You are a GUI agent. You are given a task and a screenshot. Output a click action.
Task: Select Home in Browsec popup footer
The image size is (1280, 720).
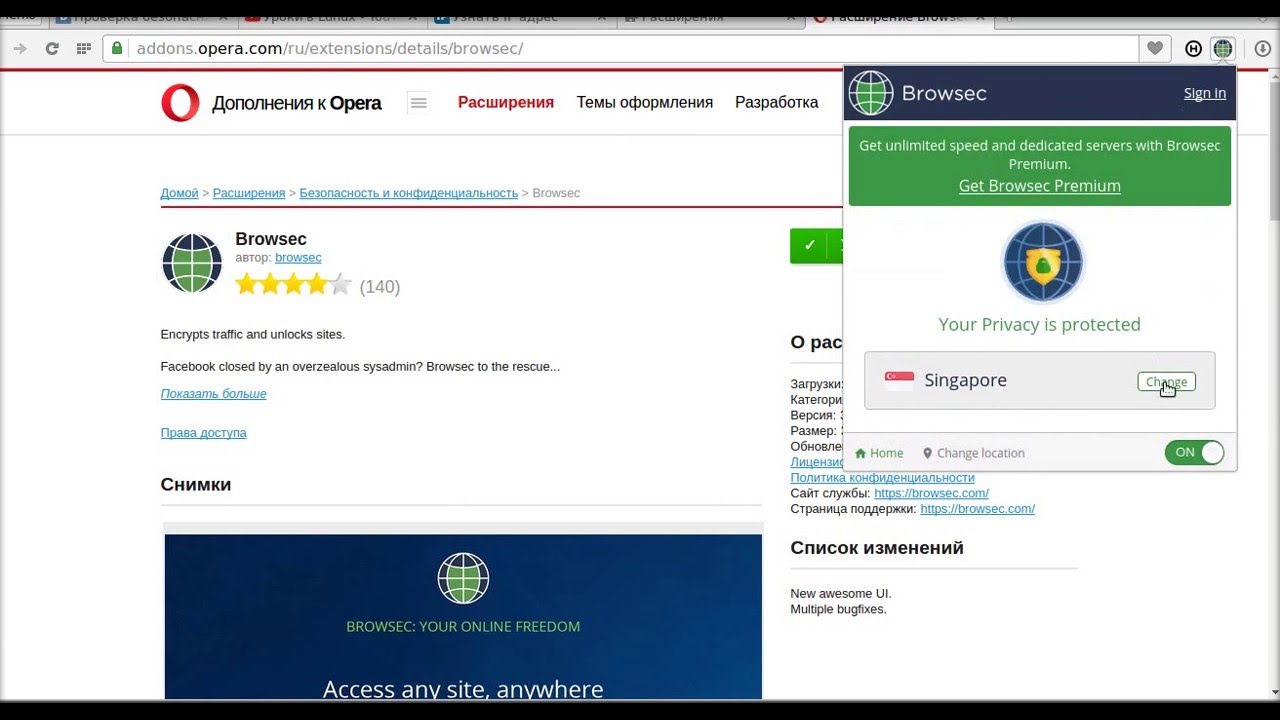pos(879,453)
